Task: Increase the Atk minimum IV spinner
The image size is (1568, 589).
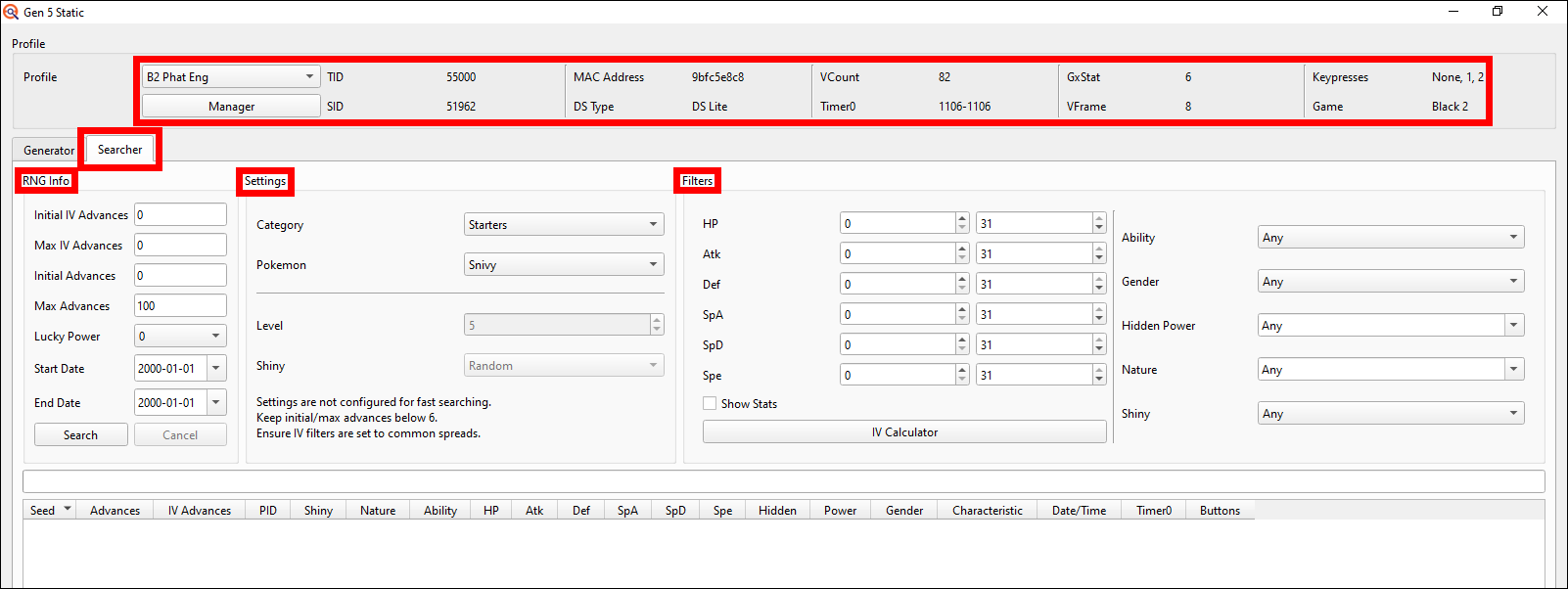Action: tap(962, 248)
